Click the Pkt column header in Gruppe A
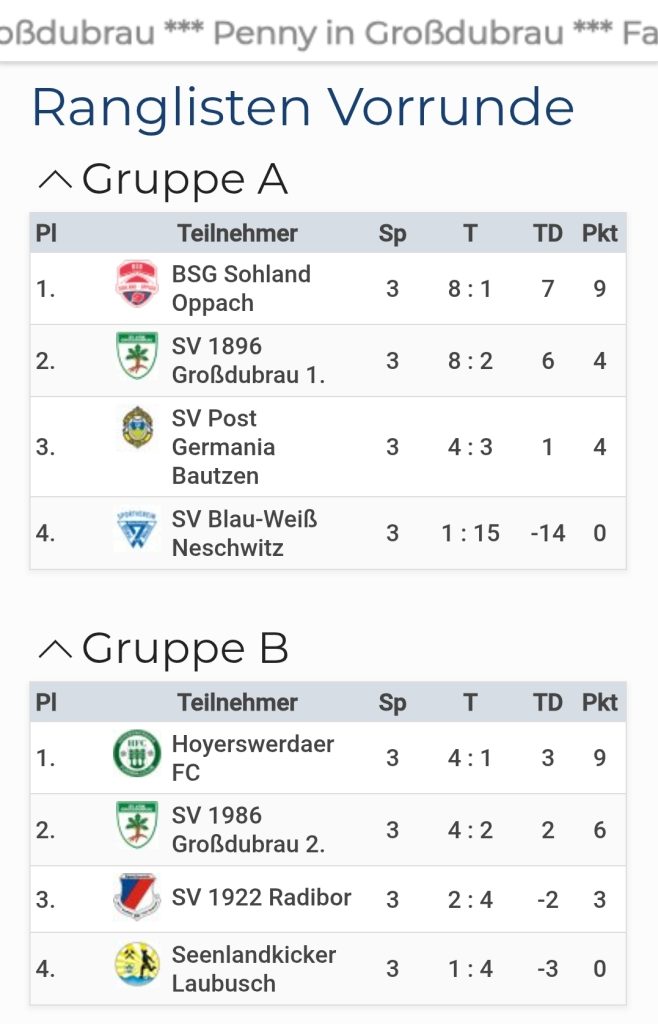This screenshot has height=1024, width=658. [x=600, y=234]
